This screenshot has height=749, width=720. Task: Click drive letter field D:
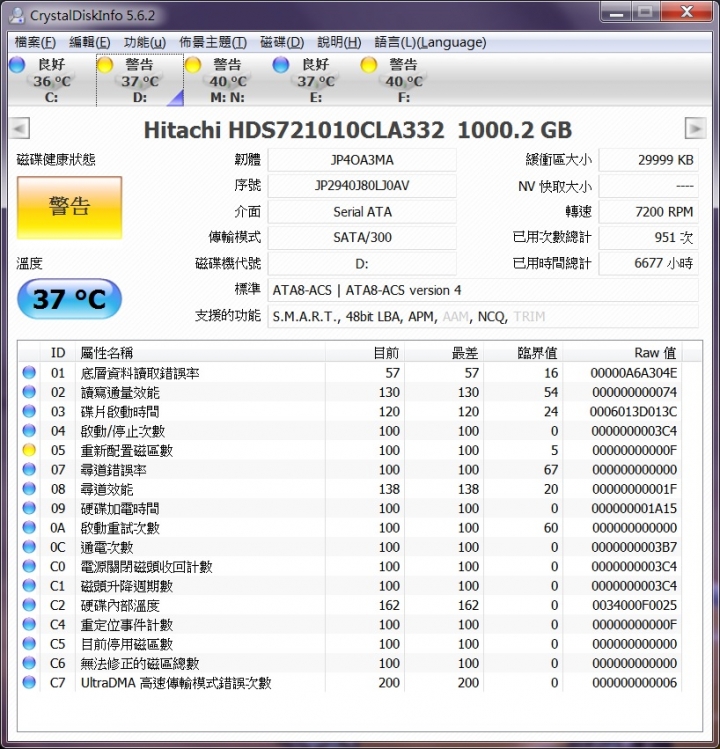(x=362, y=263)
